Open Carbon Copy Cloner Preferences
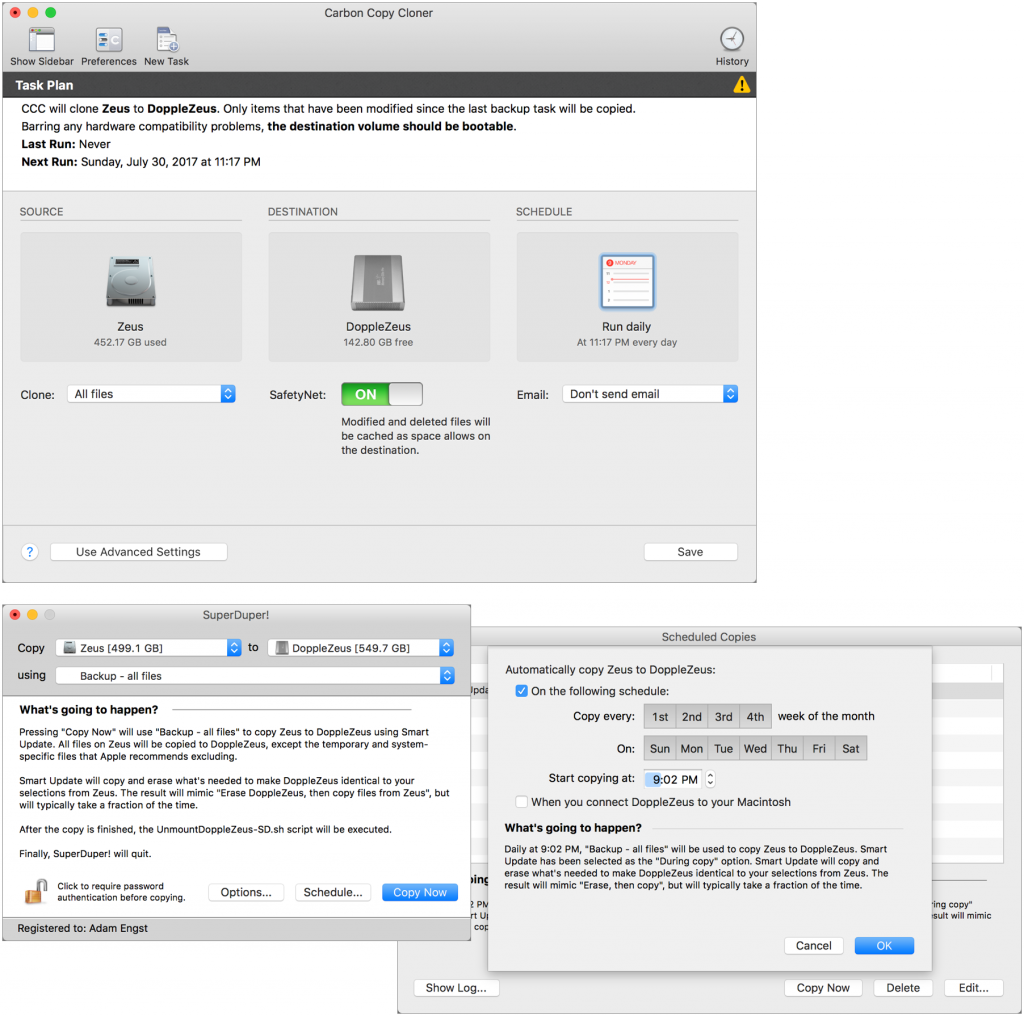Screen dimensions: 1024x1016 [x=108, y=40]
